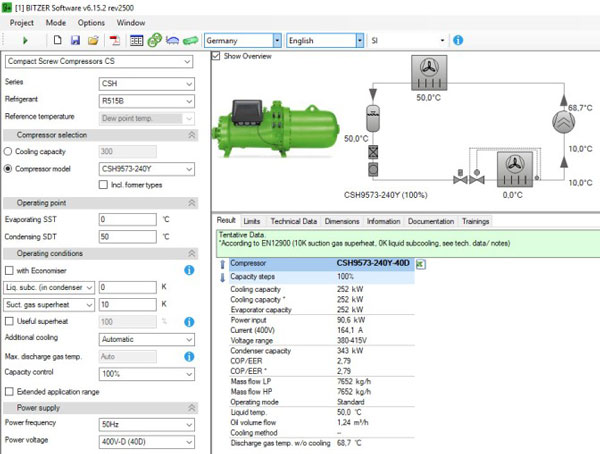This screenshot has height=454, width=600.
Task: Switch to the Information tab
Action: click(x=383, y=221)
